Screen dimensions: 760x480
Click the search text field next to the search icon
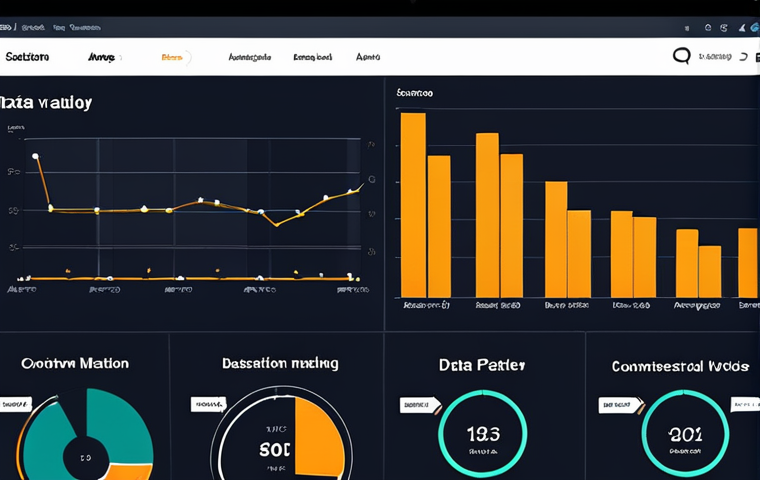click(715, 57)
